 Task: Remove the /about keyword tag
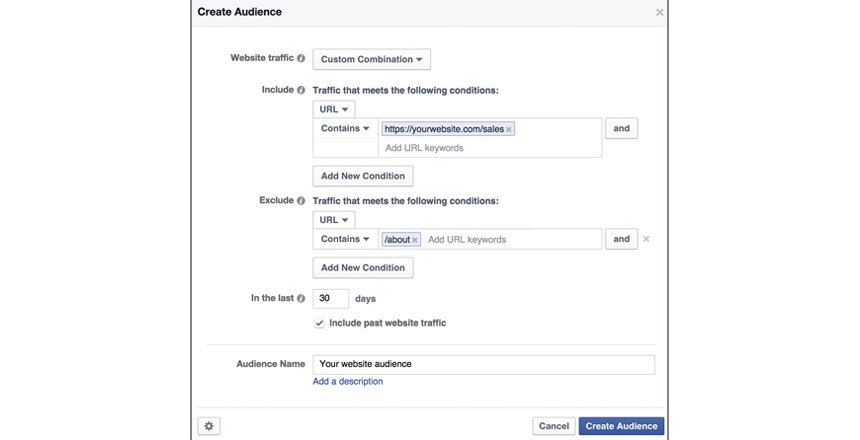[x=415, y=240]
